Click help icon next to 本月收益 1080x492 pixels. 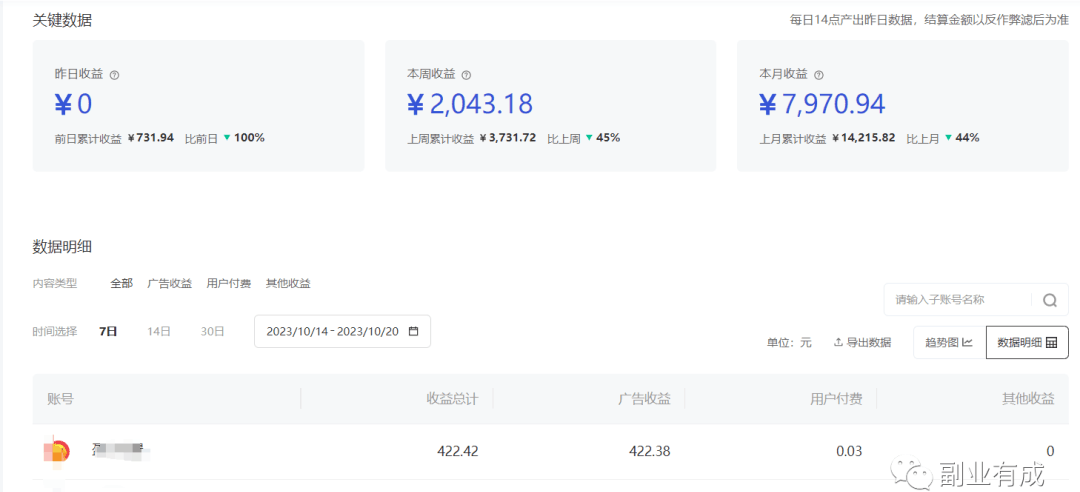(x=818, y=75)
